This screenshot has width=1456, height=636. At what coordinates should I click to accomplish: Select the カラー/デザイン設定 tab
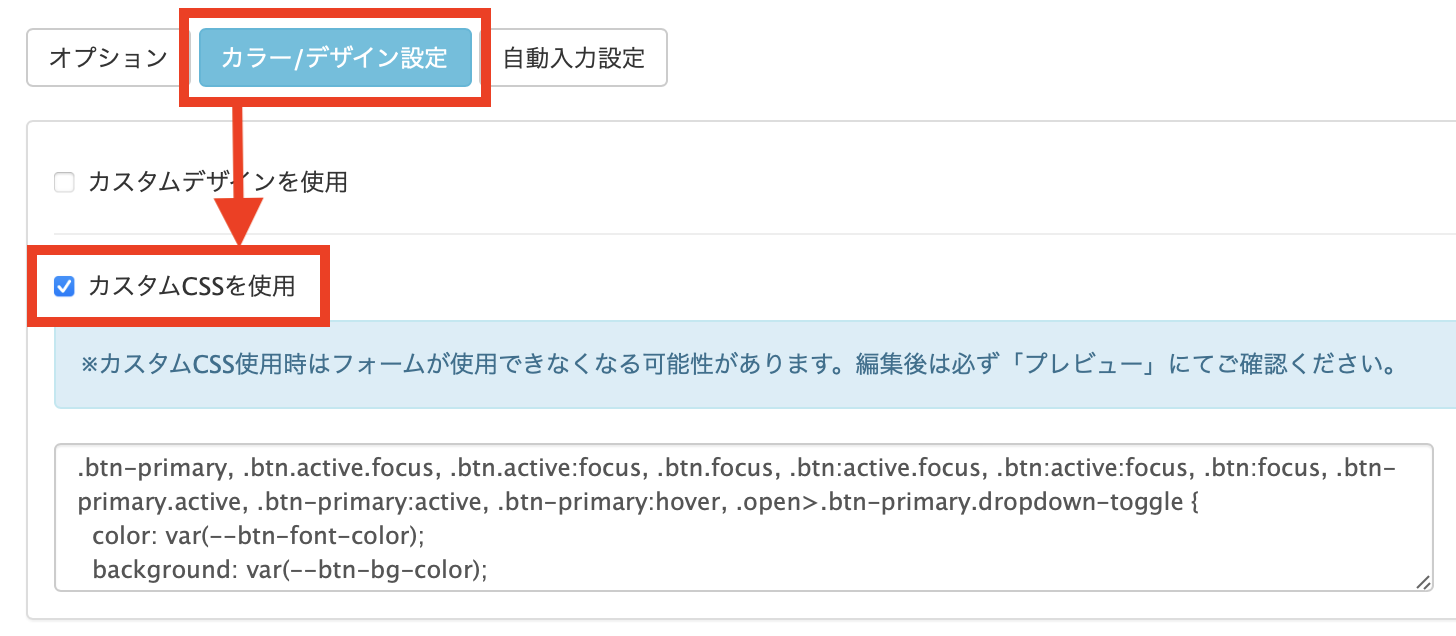click(335, 58)
